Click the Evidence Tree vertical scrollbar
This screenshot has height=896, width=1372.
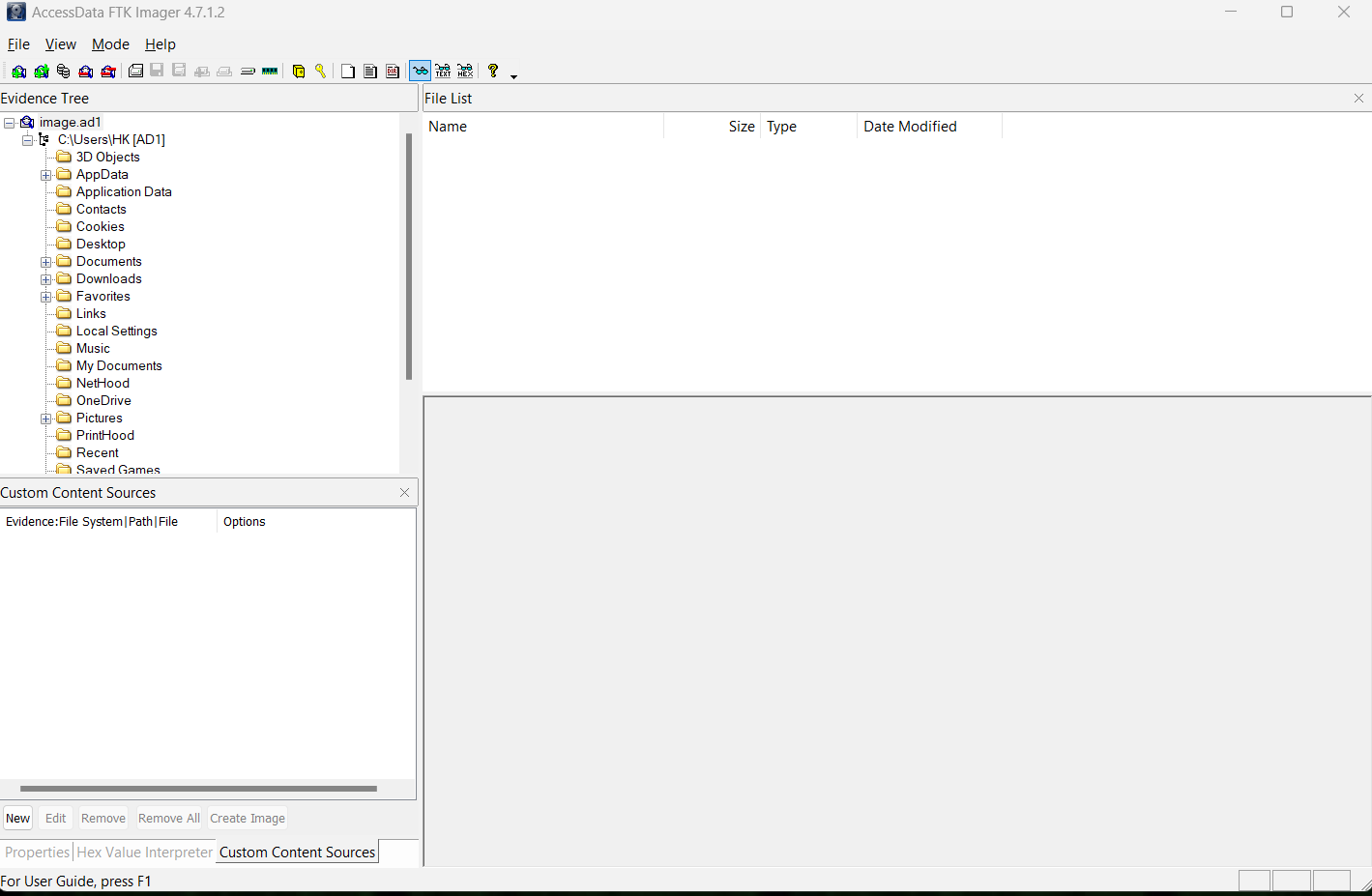(409, 257)
